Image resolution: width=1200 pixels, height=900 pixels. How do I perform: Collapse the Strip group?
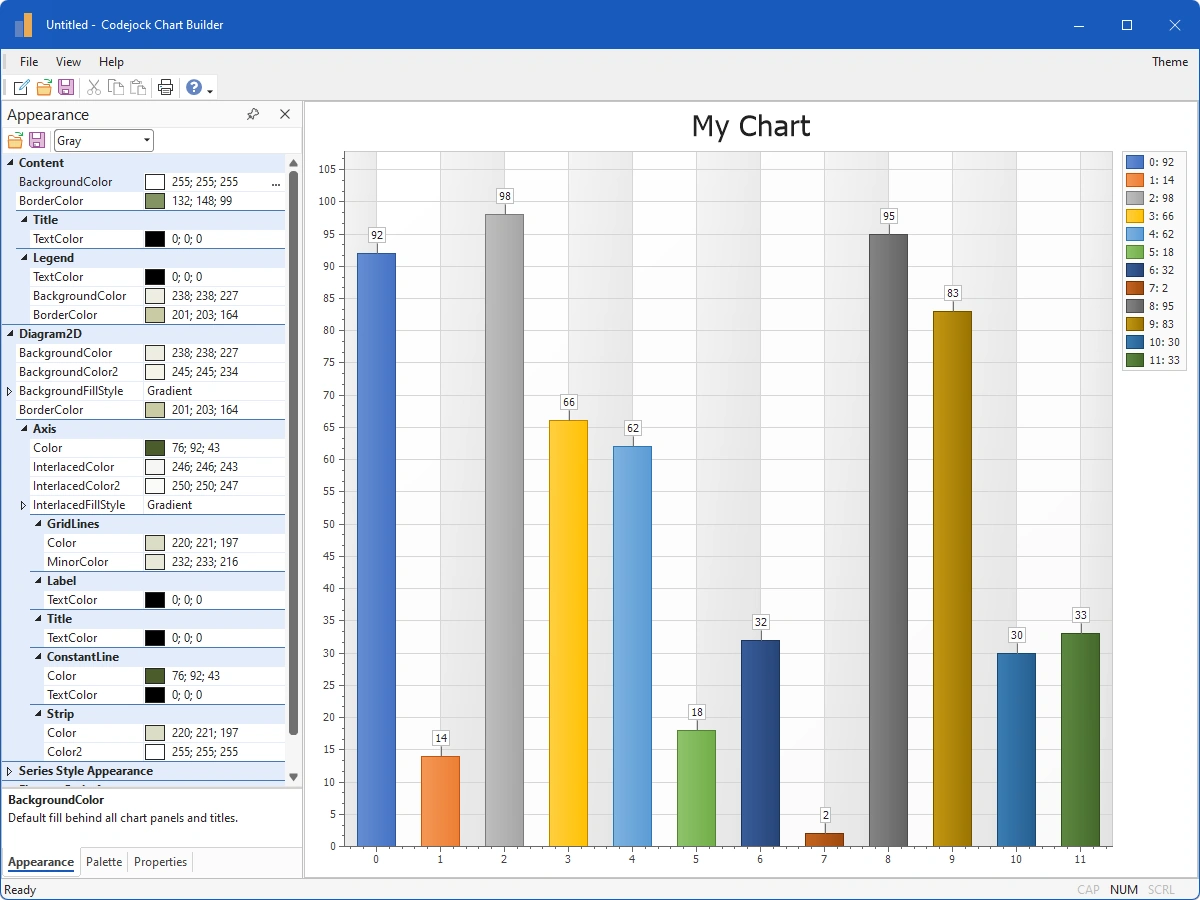coord(38,714)
